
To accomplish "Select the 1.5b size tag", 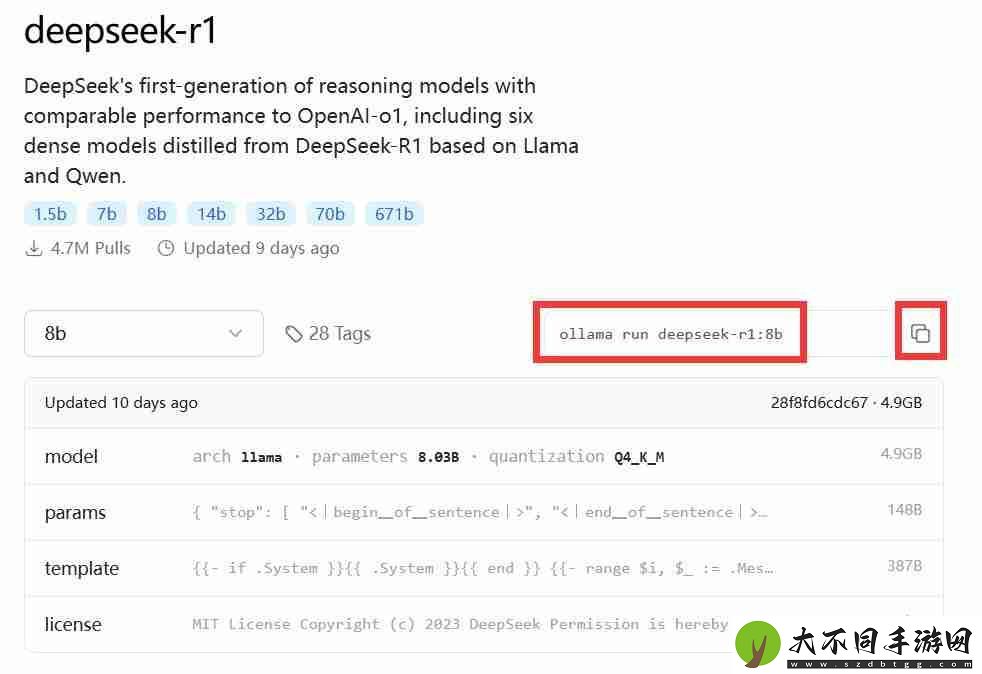I will pos(50,214).
